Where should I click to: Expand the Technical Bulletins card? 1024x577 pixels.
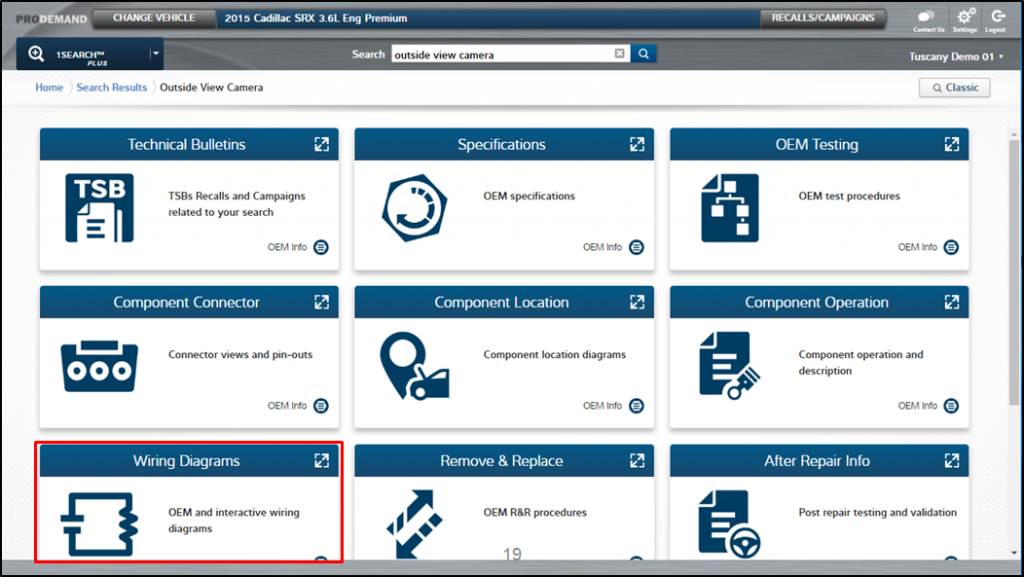pos(321,144)
